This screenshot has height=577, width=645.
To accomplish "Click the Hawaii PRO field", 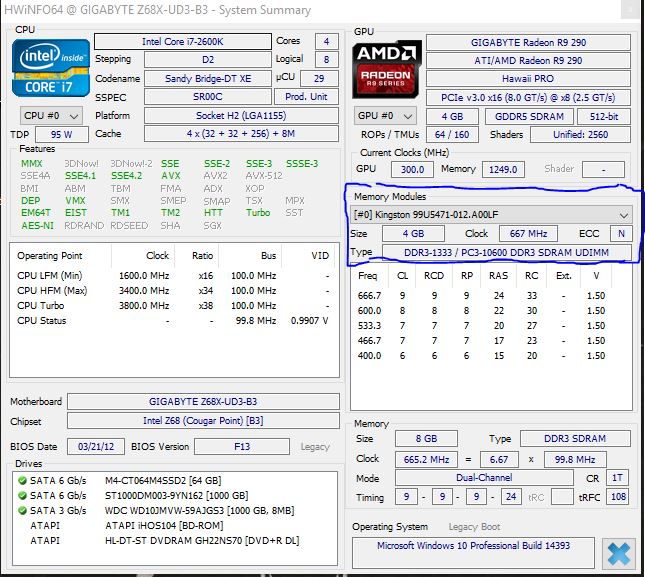I will pyautogui.click(x=528, y=79).
